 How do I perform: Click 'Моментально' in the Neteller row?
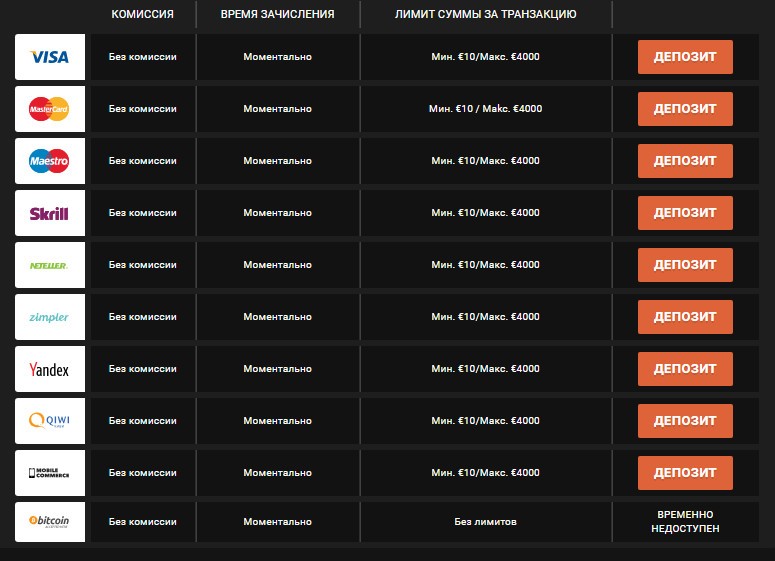coord(277,265)
